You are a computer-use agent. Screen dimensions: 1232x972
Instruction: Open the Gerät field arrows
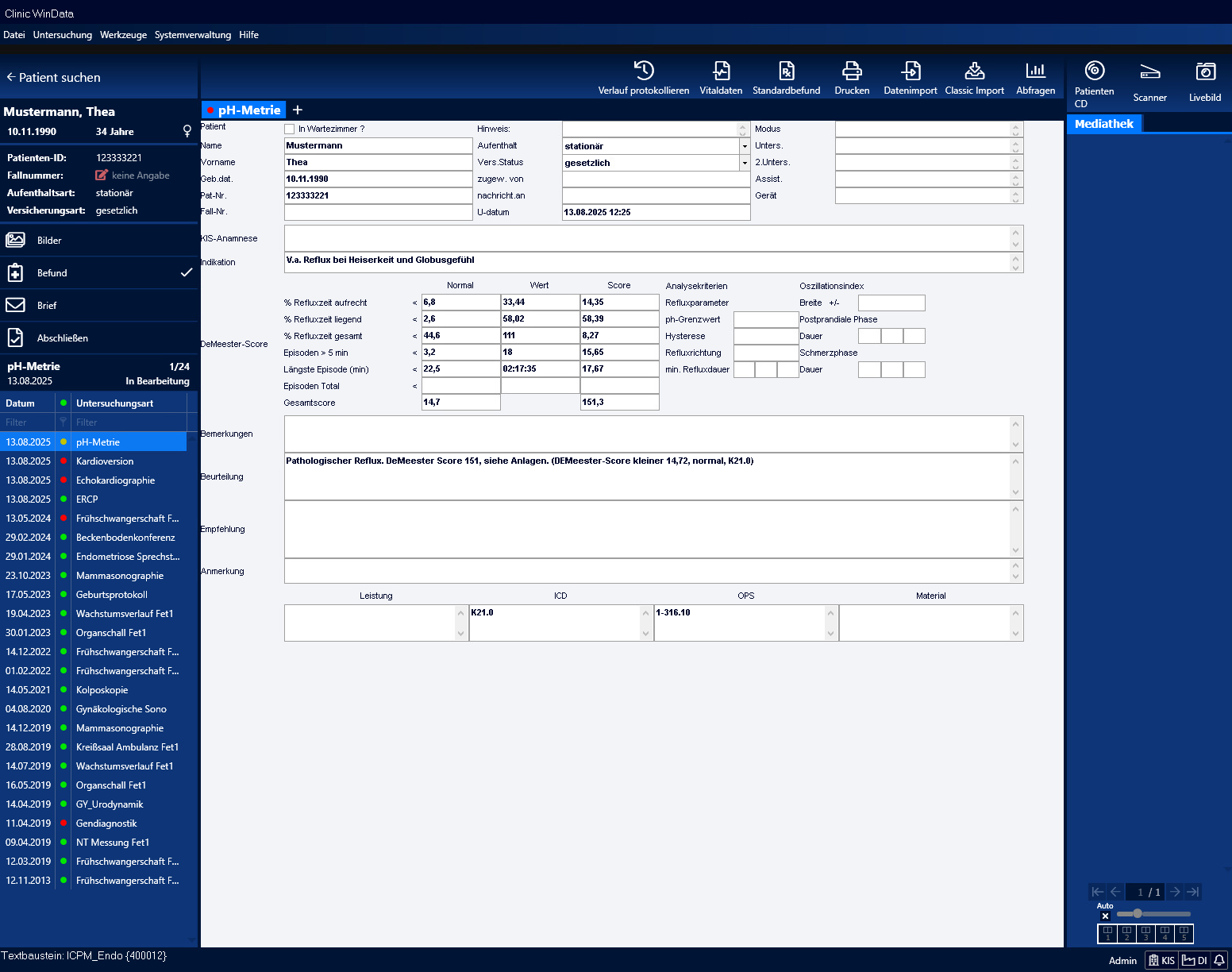[1015, 195]
